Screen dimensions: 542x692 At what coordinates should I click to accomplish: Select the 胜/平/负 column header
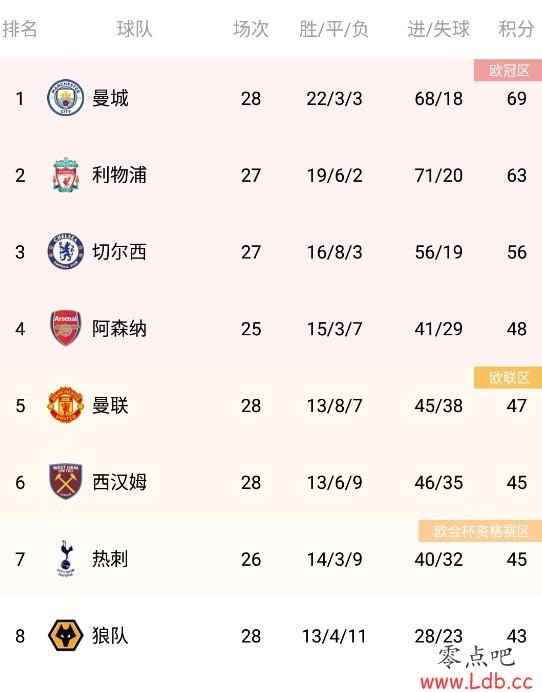tap(334, 29)
